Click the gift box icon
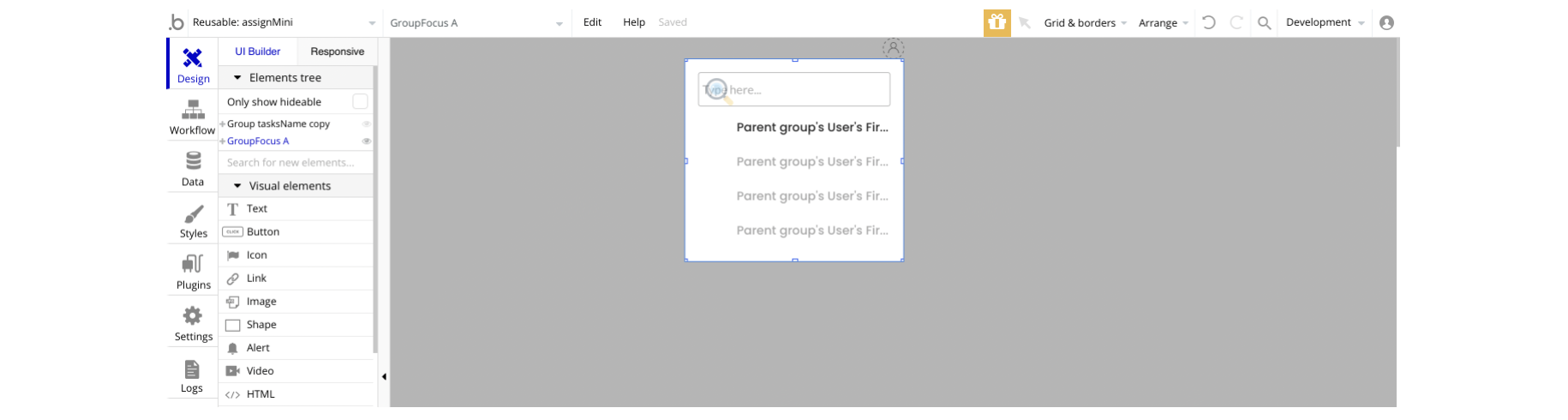This screenshot has width=1568, height=420. click(996, 23)
